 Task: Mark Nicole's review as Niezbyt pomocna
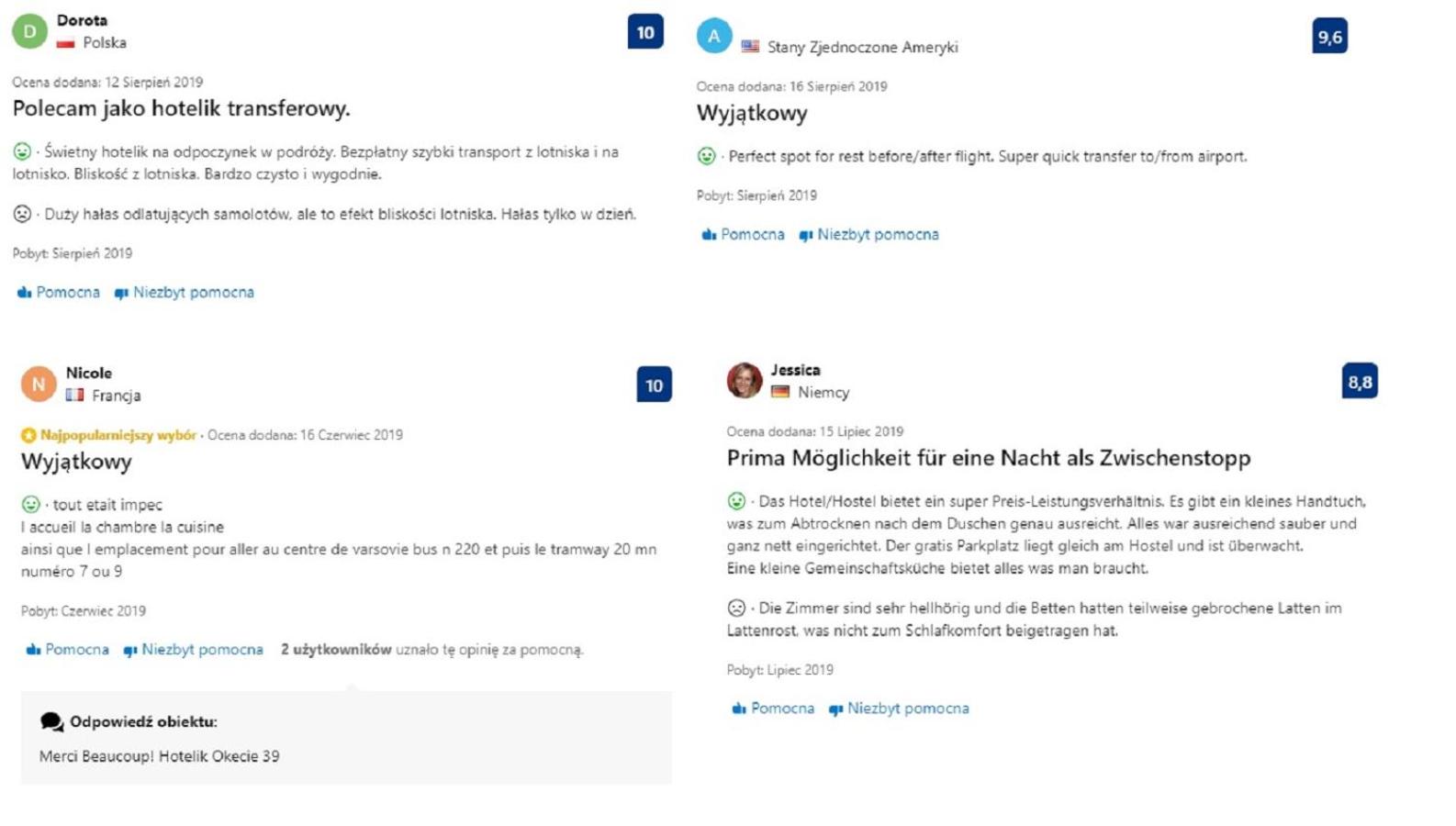193,650
